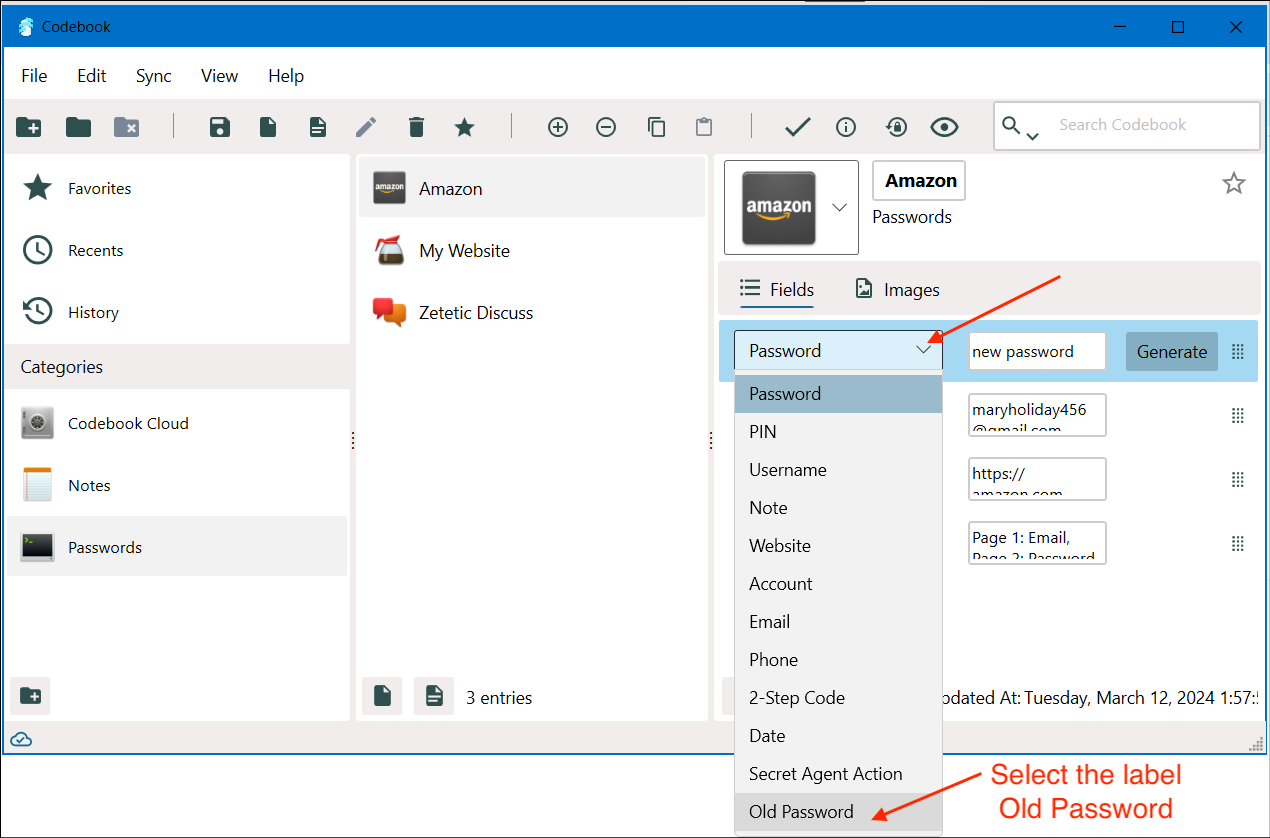Click the drag handle on the Password row

point(1238,351)
